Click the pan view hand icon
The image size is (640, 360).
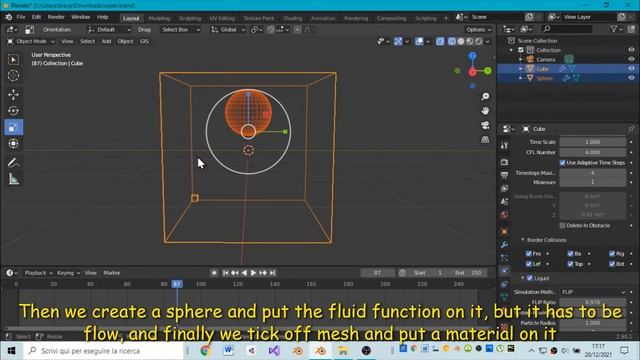(x=485, y=111)
